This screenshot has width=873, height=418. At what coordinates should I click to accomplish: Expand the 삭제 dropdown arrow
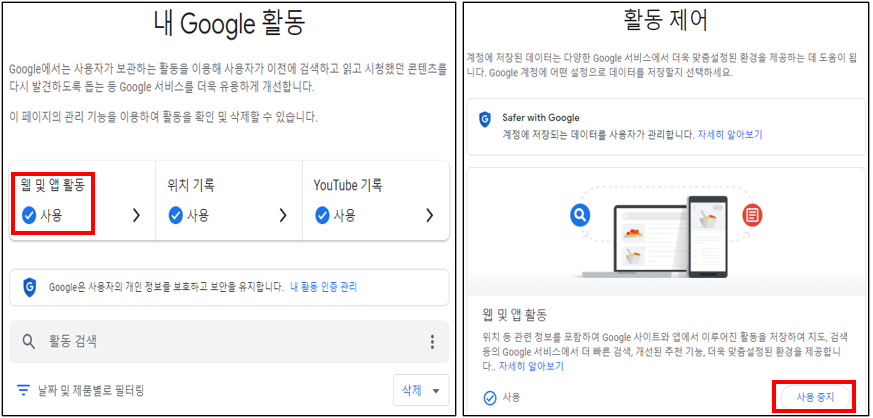(436, 391)
